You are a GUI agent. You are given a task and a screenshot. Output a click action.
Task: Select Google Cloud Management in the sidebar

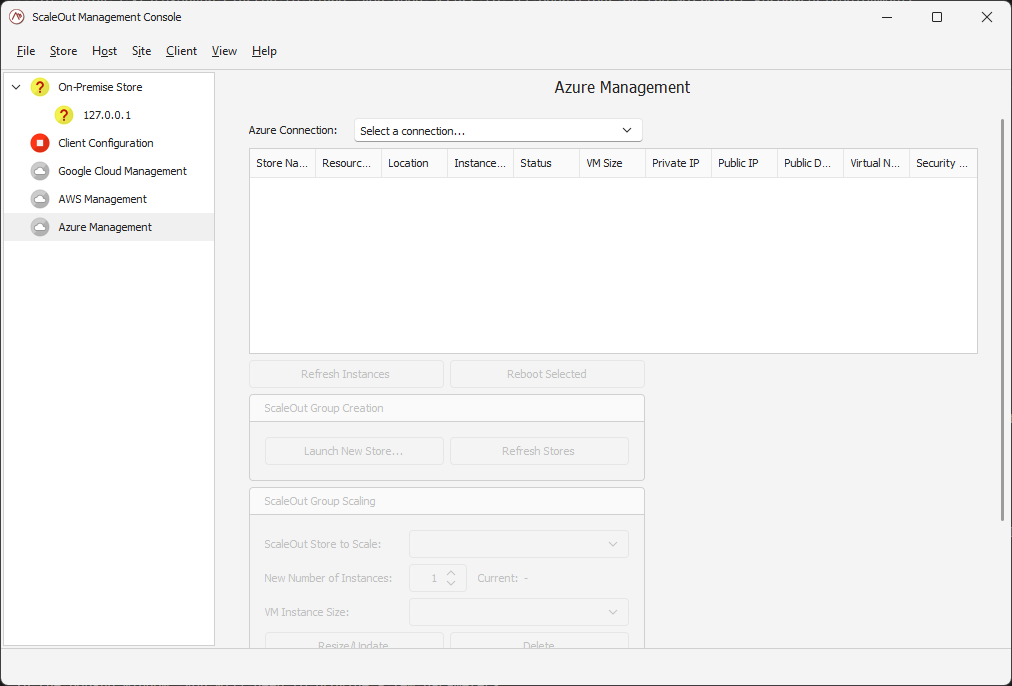123,171
